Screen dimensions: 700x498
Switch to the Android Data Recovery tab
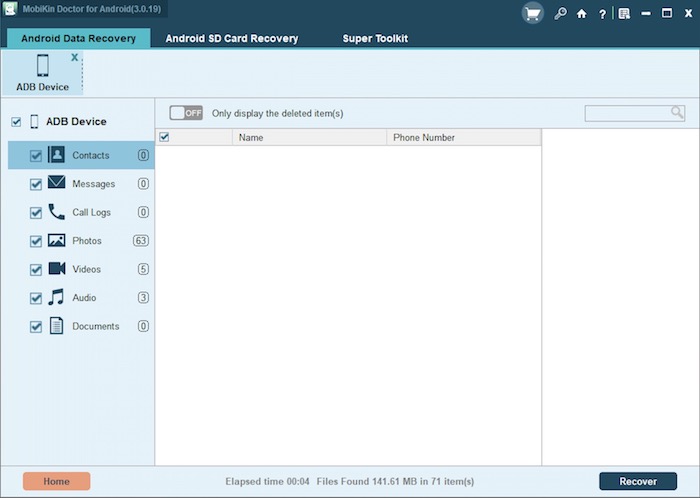pyautogui.click(x=79, y=38)
